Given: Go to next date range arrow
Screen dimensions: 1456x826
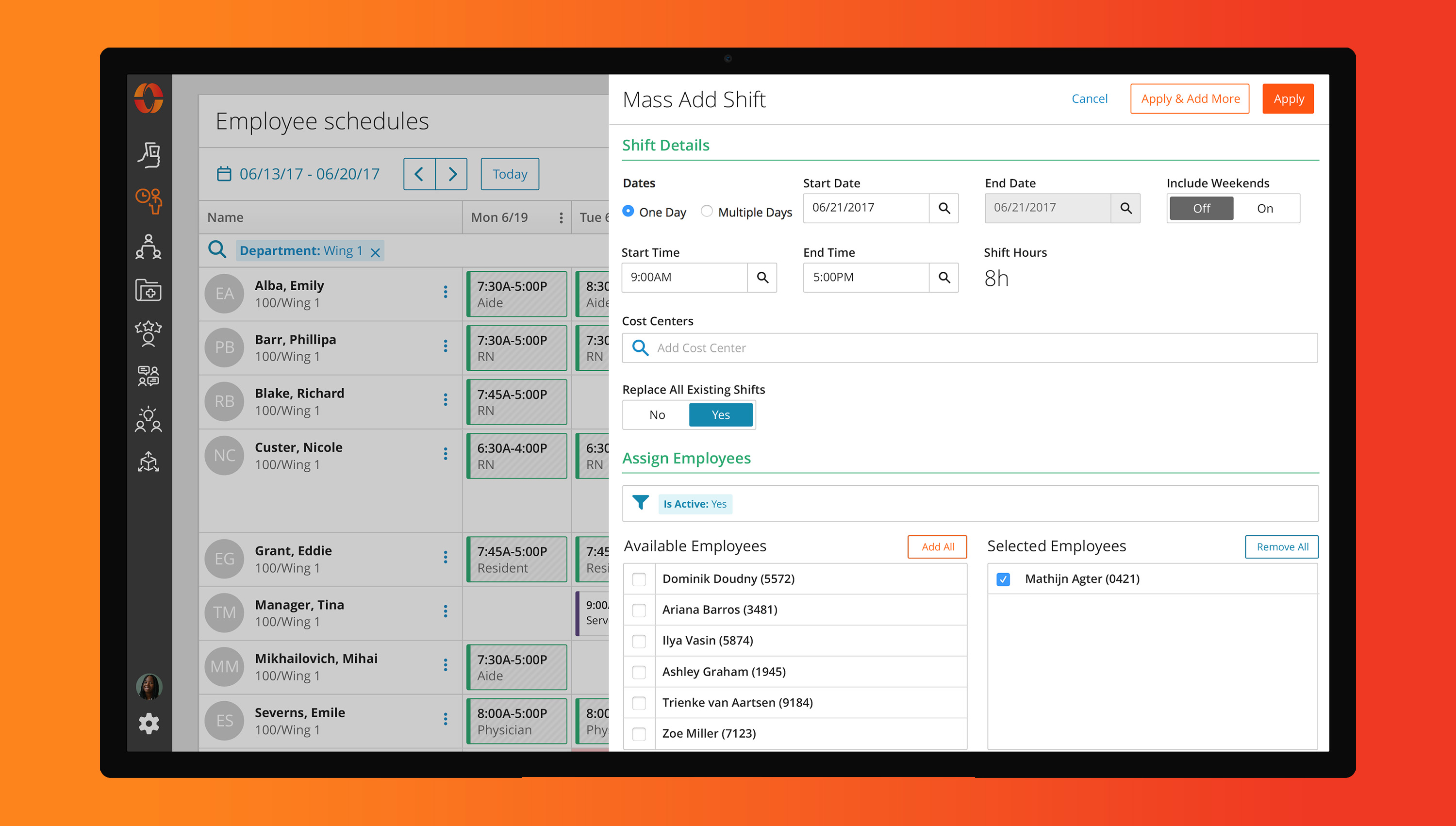Looking at the screenshot, I should pyautogui.click(x=451, y=174).
